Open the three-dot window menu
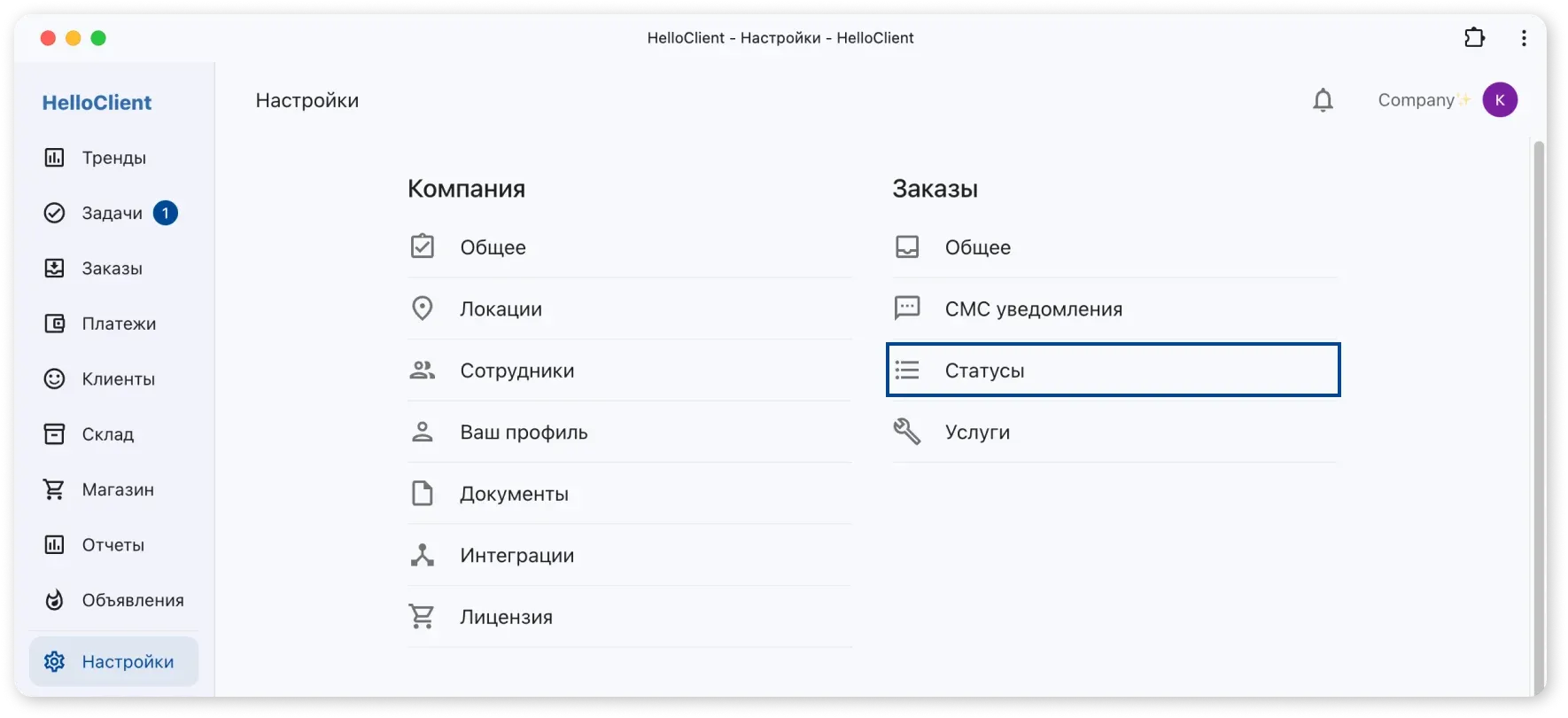1568x718 pixels. 1524,38
